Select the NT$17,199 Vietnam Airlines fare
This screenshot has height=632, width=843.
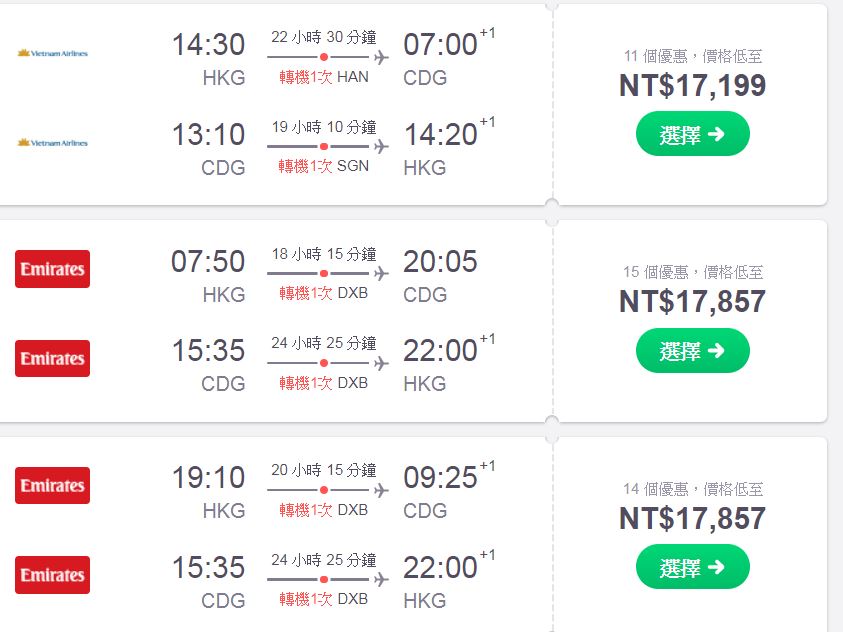tap(692, 134)
